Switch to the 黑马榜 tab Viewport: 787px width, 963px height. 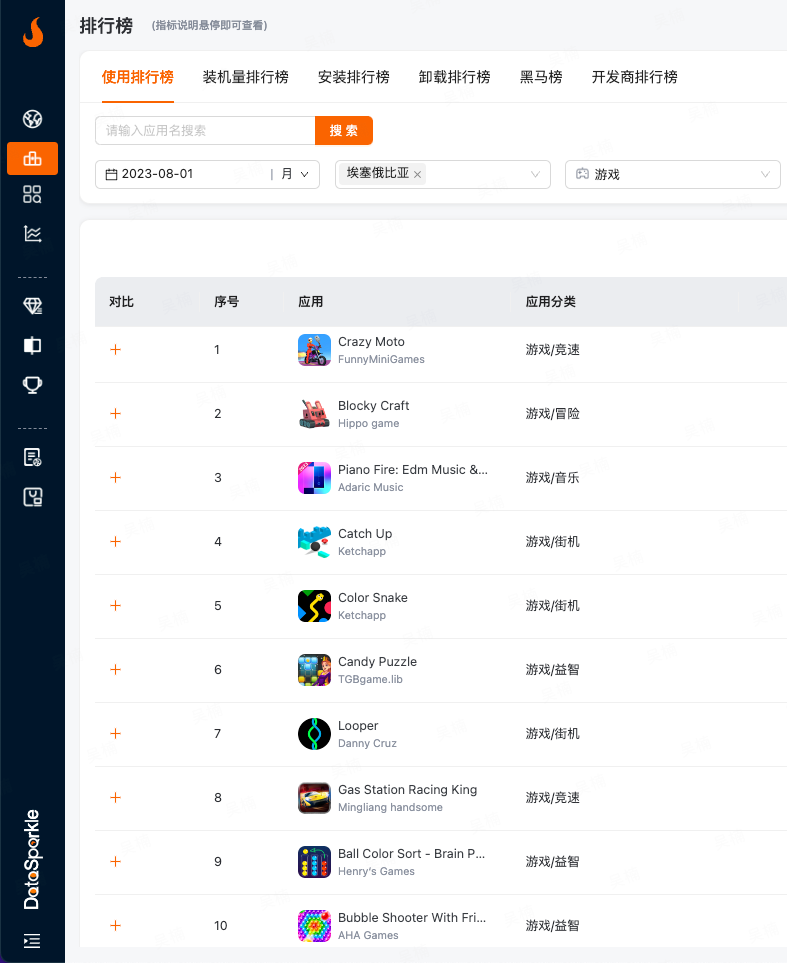pos(540,77)
